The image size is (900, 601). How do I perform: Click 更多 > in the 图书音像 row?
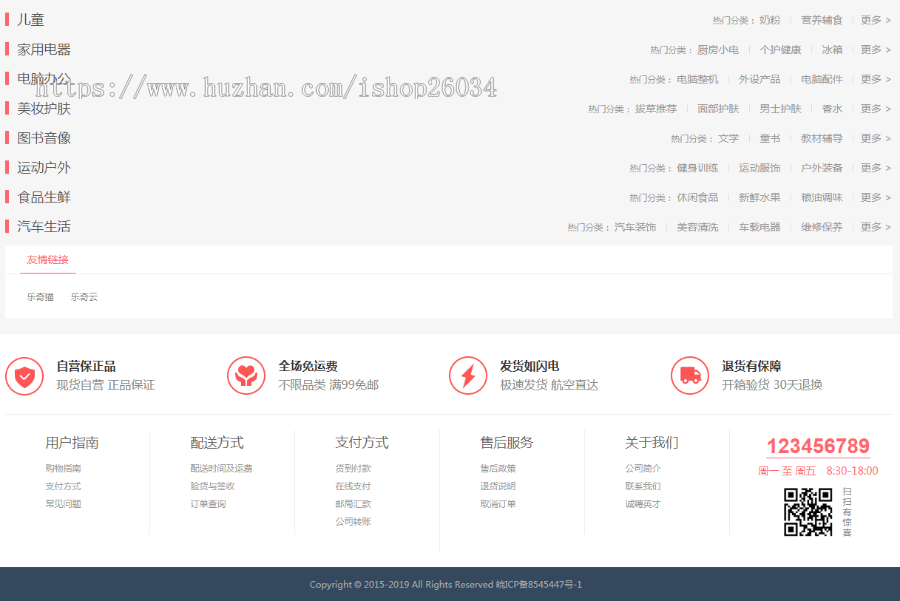pos(876,138)
